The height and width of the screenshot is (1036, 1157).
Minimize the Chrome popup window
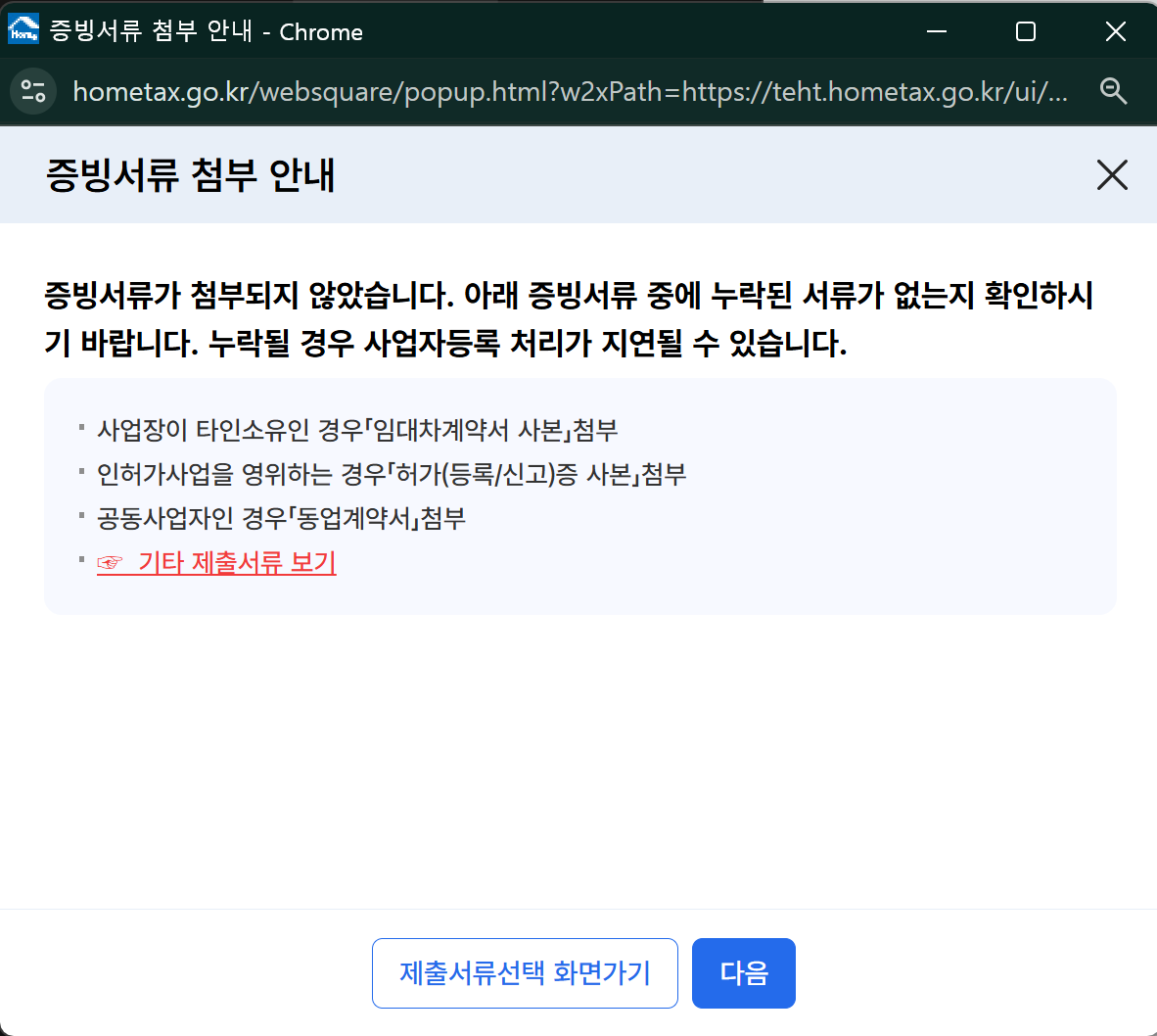[936, 30]
